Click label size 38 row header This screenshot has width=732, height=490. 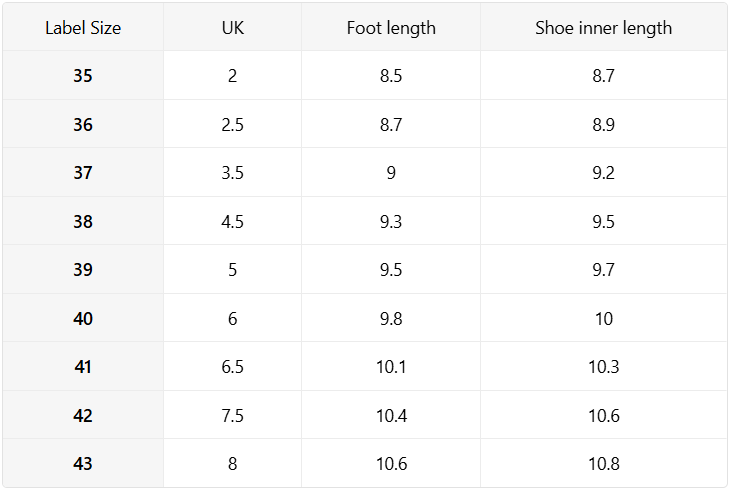click(x=83, y=221)
